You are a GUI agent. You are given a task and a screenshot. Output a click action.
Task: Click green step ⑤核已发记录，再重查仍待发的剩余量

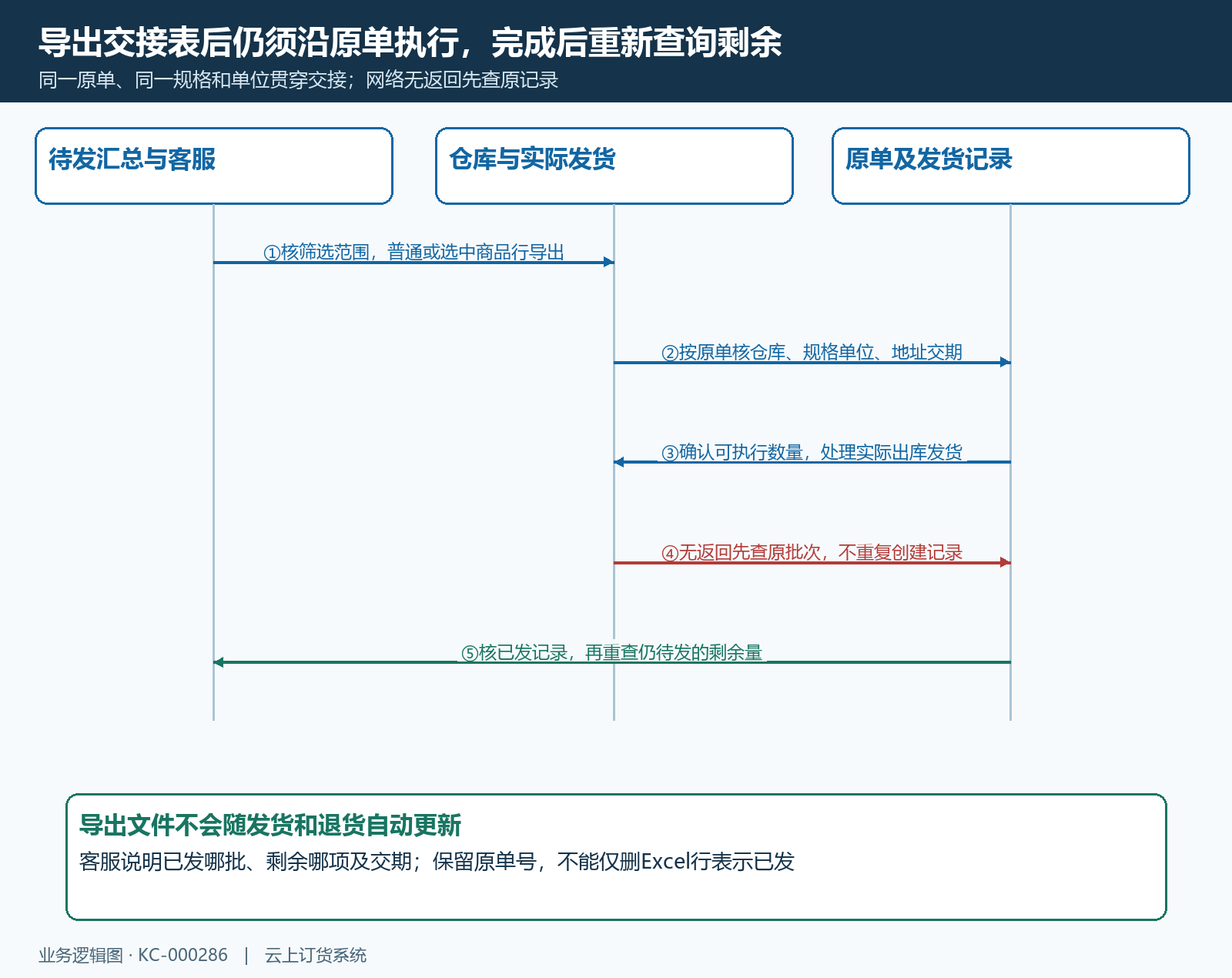pos(612,652)
